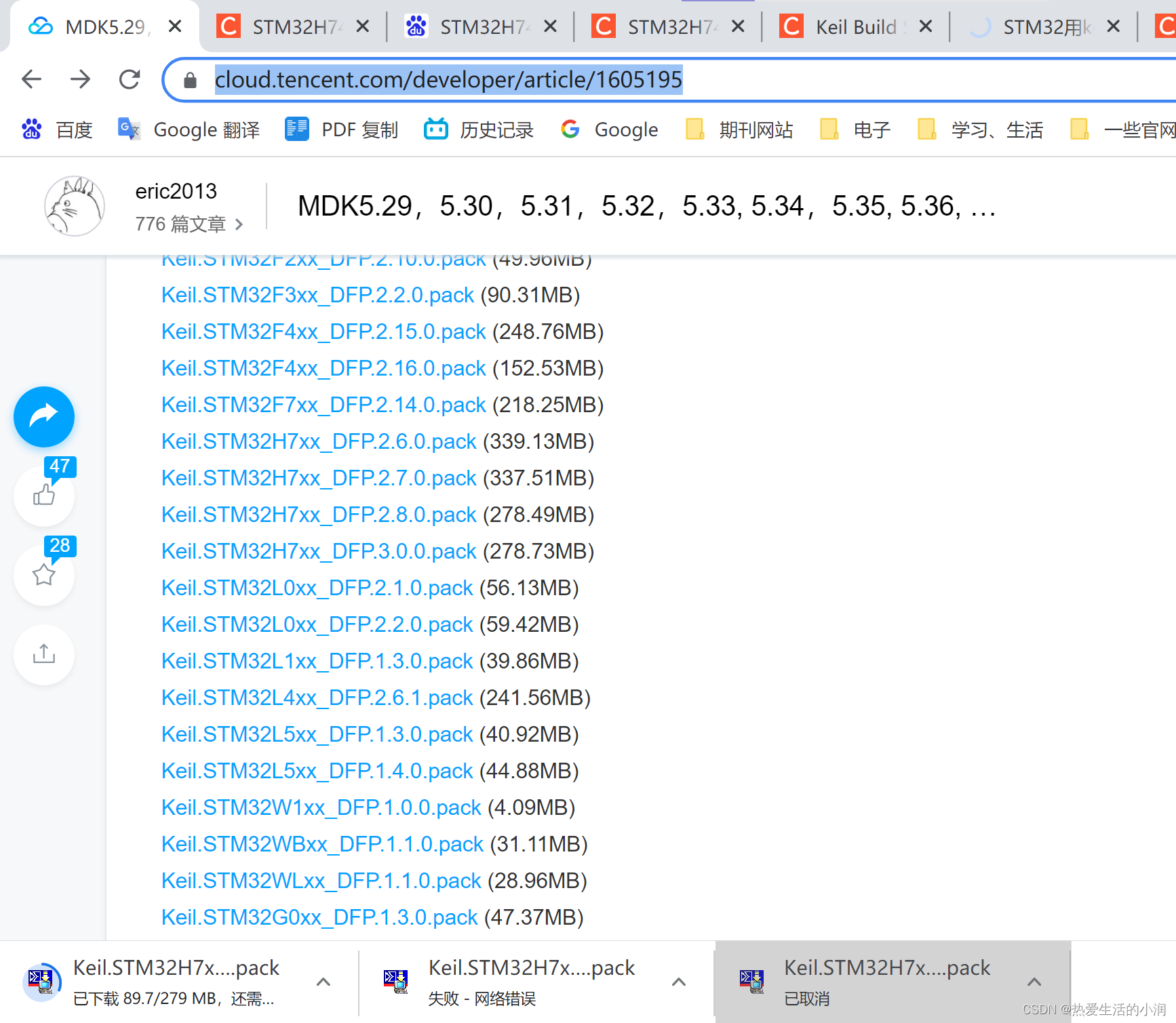Screen dimensions: 1176x1023
Task: Download Keil.STM32G0xx_DFP.1.3.0.pack
Action: (x=319, y=917)
